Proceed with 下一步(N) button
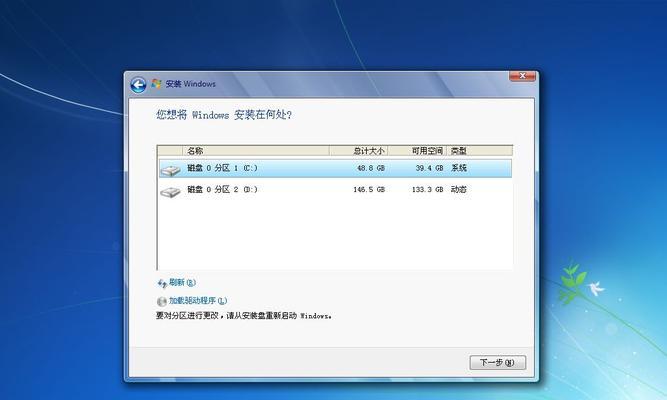 (x=498, y=363)
